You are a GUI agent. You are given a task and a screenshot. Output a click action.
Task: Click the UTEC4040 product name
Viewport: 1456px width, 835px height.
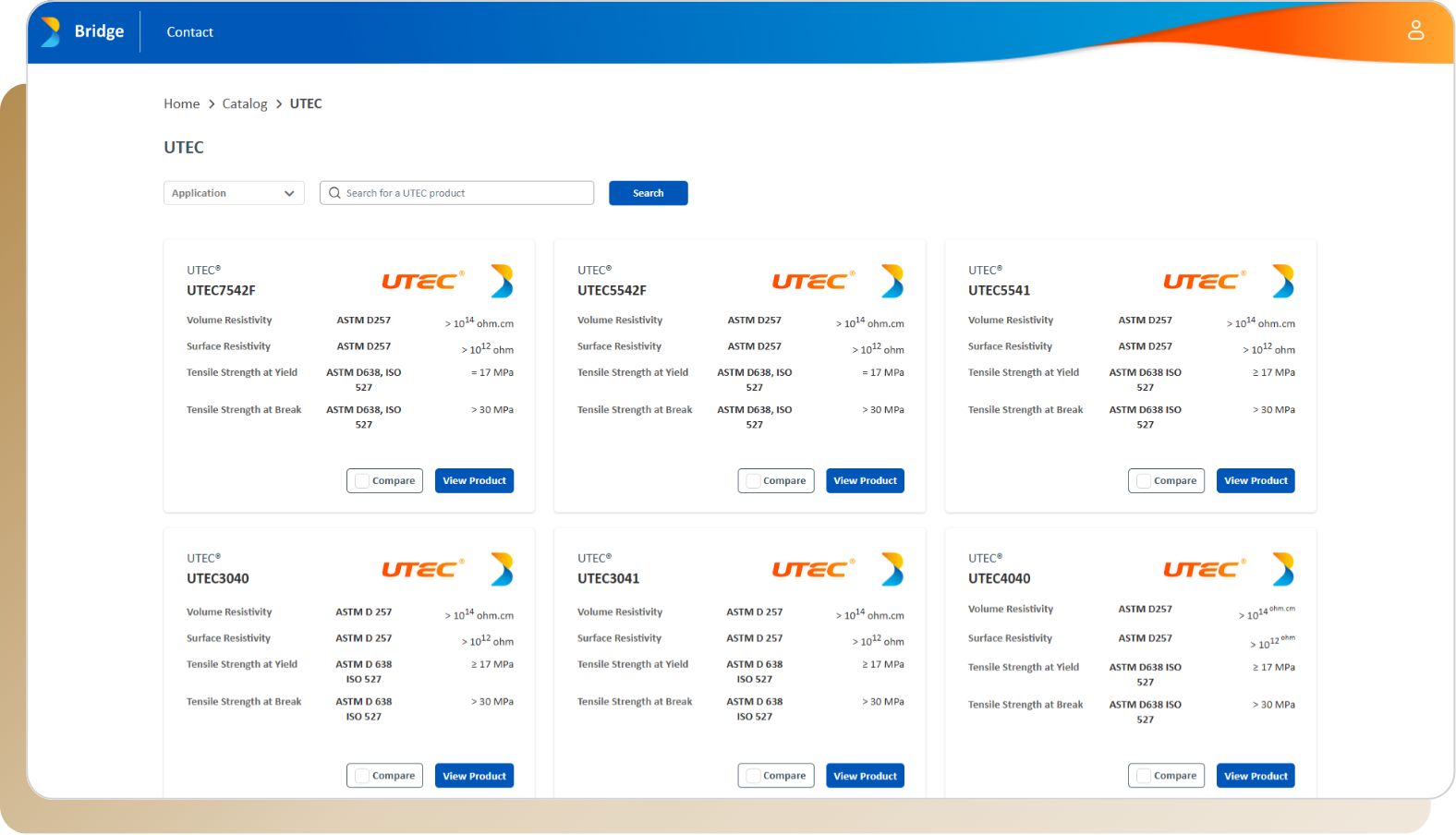(1000, 578)
